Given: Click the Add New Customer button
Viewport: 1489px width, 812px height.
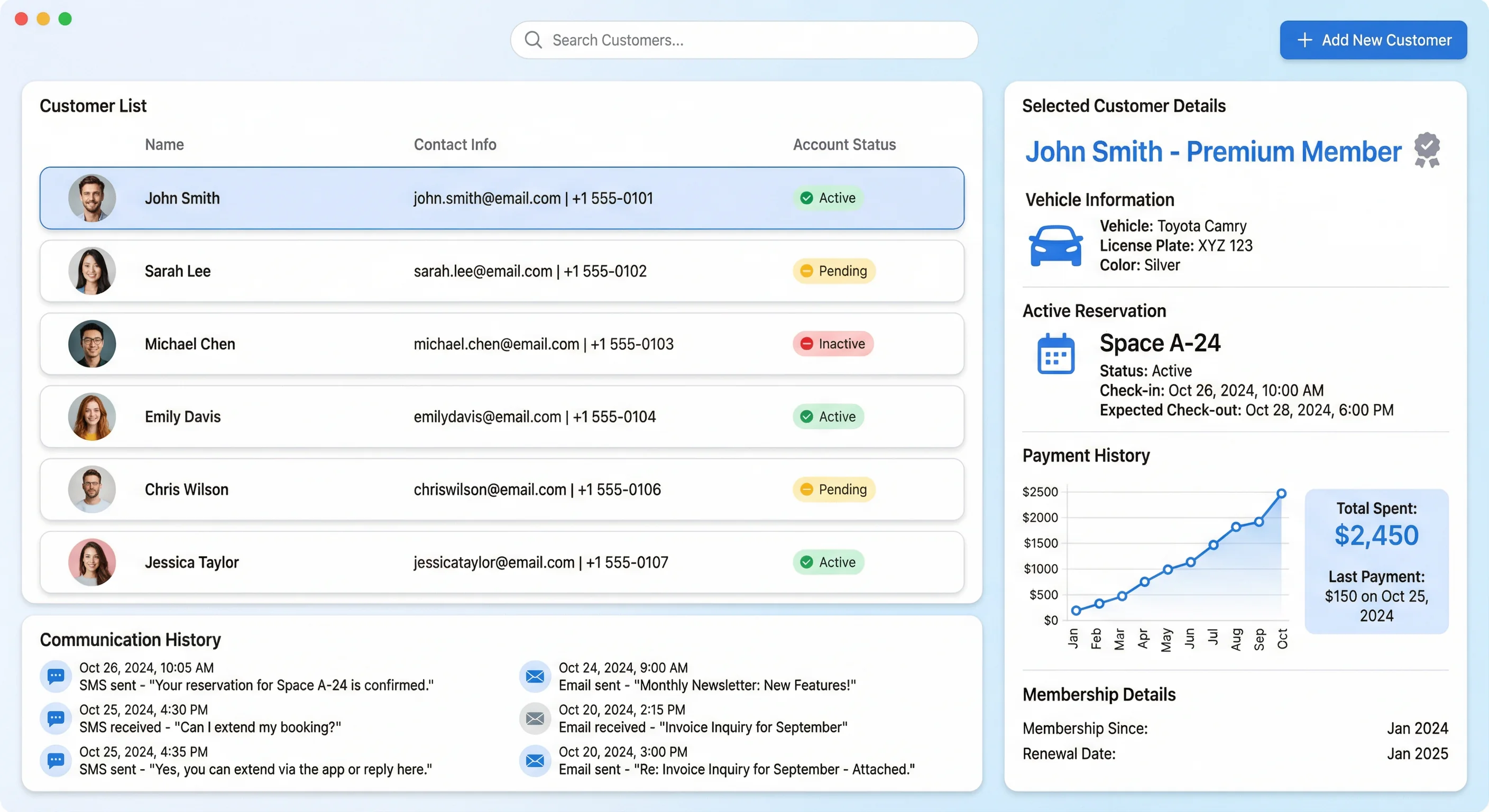Looking at the screenshot, I should click(1373, 40).
